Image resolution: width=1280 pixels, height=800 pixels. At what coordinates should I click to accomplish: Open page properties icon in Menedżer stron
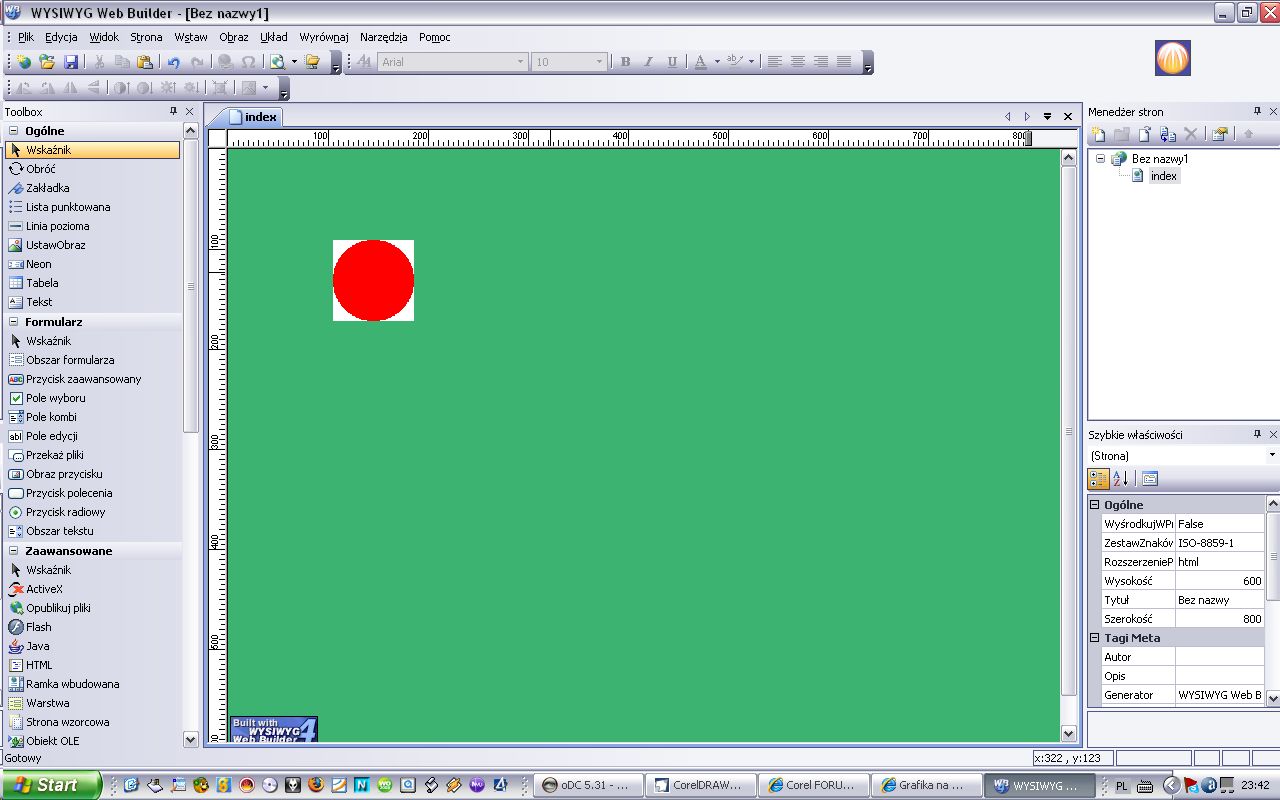[x=1219, y=134]
